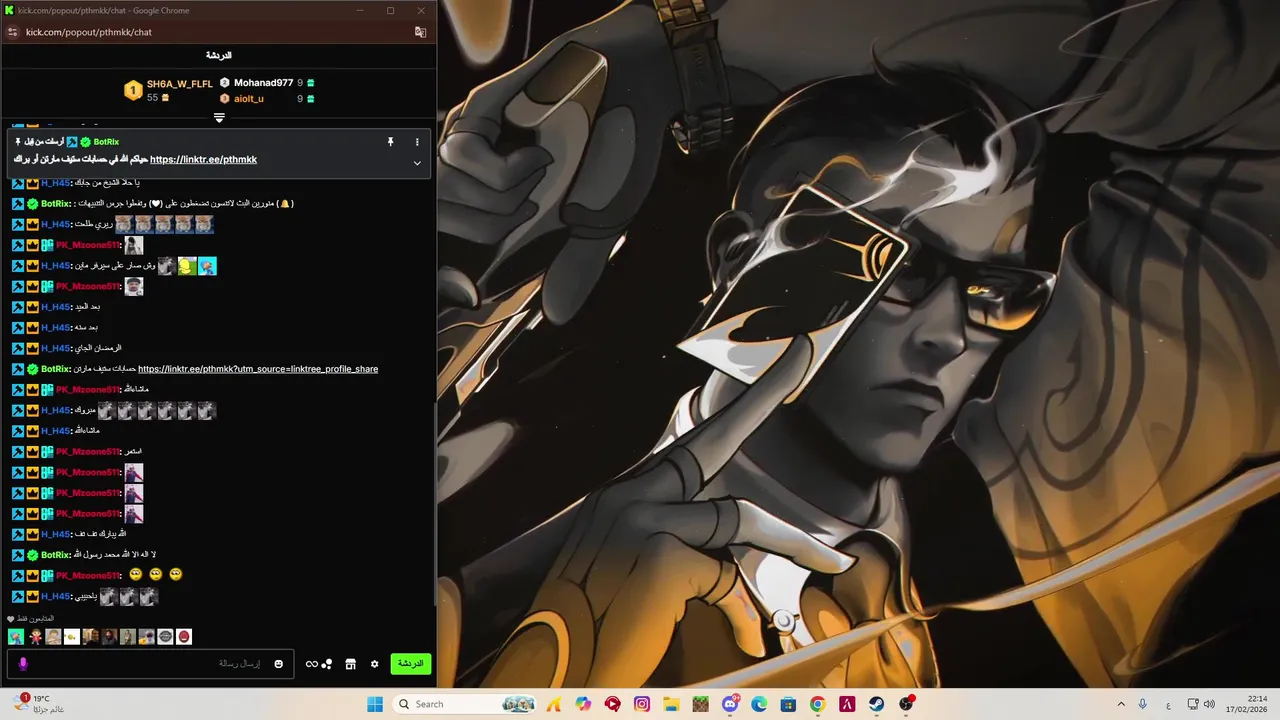1280x720 pixels.
Task: Open linktr.ee/pthmkk link in pinned message
Action: point(203,160)
